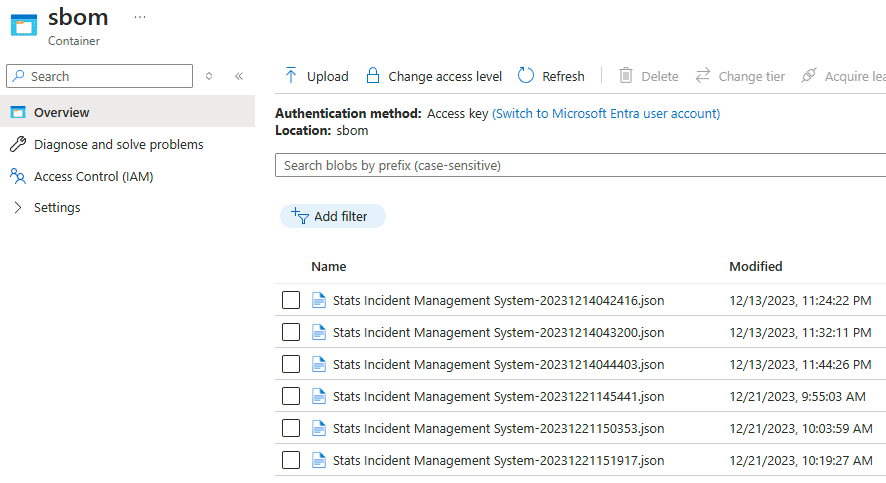The width and height of the screenshot is (886, 483).
Task: Check the box for blob 20231214043200.json
Action: [x=291, y=332]
